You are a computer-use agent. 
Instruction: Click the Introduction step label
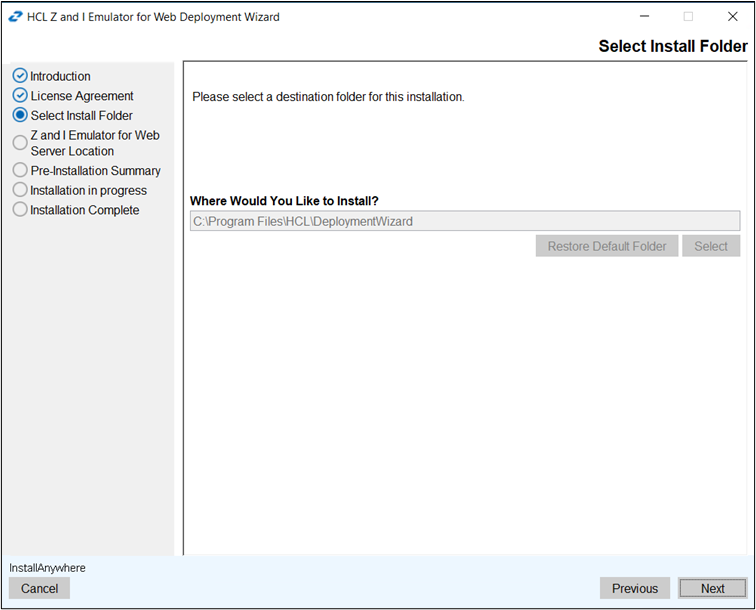click(60, 76)
